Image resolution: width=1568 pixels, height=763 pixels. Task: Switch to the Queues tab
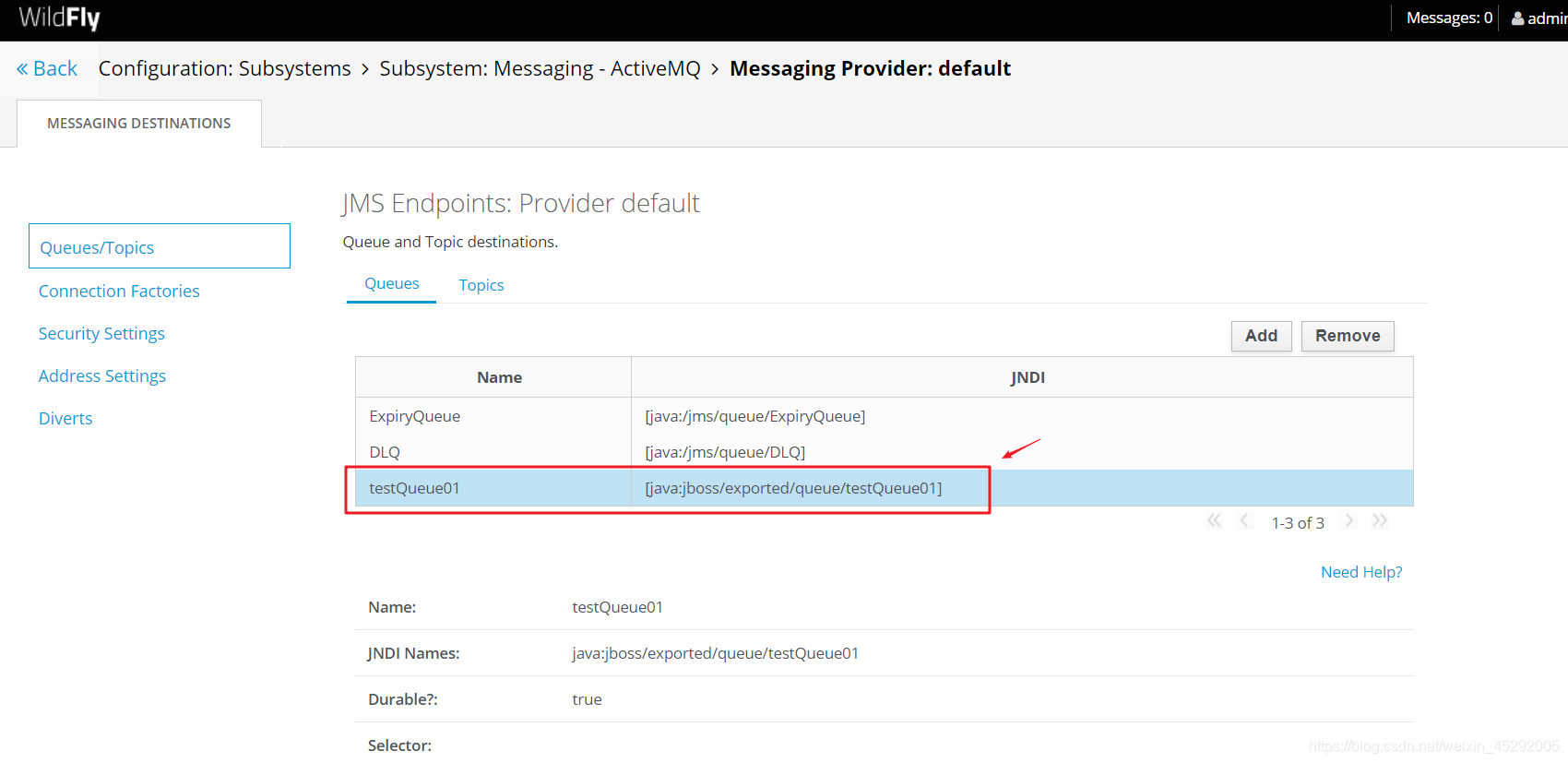pyautogui.click(x=392, y=284)
